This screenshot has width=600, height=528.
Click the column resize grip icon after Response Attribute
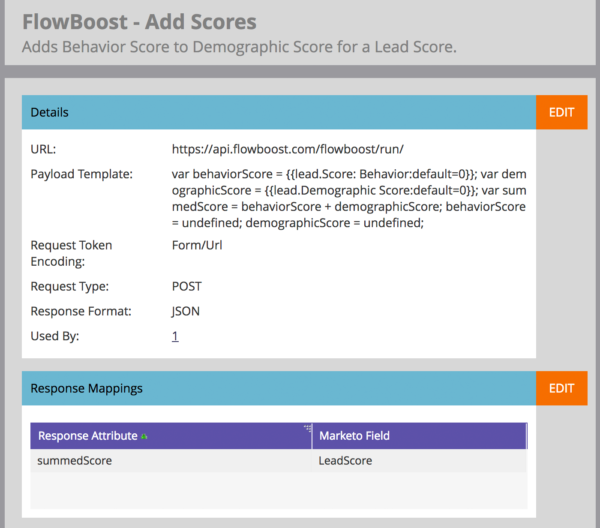308,428
